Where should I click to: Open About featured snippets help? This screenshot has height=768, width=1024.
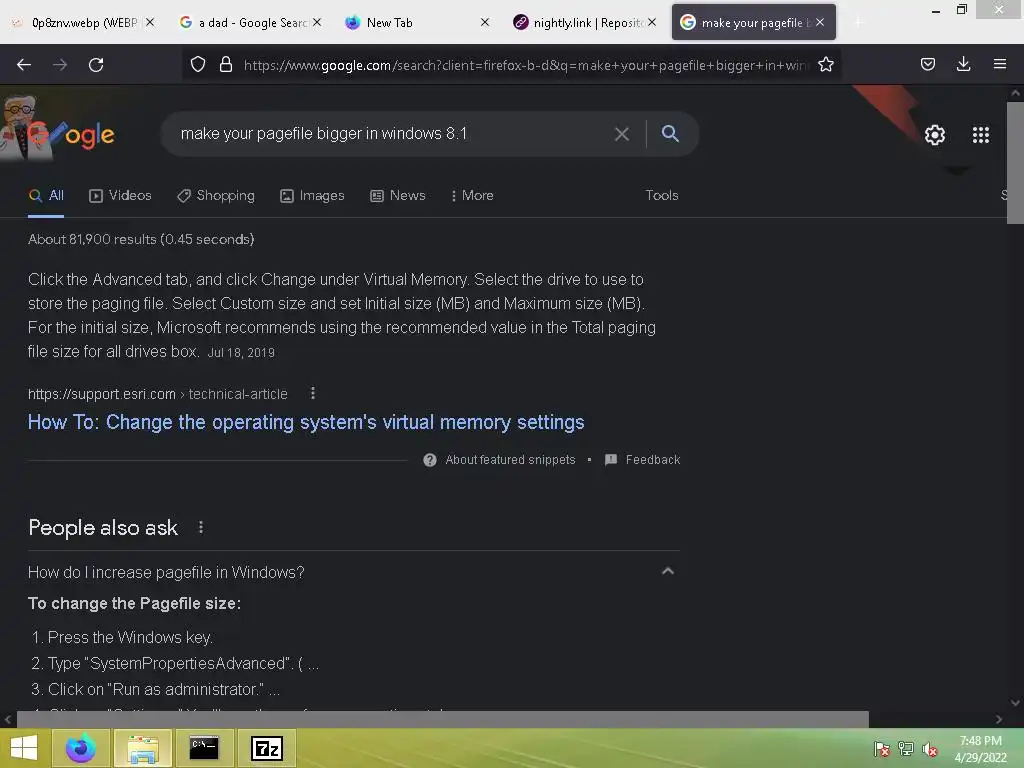point(430,460)
